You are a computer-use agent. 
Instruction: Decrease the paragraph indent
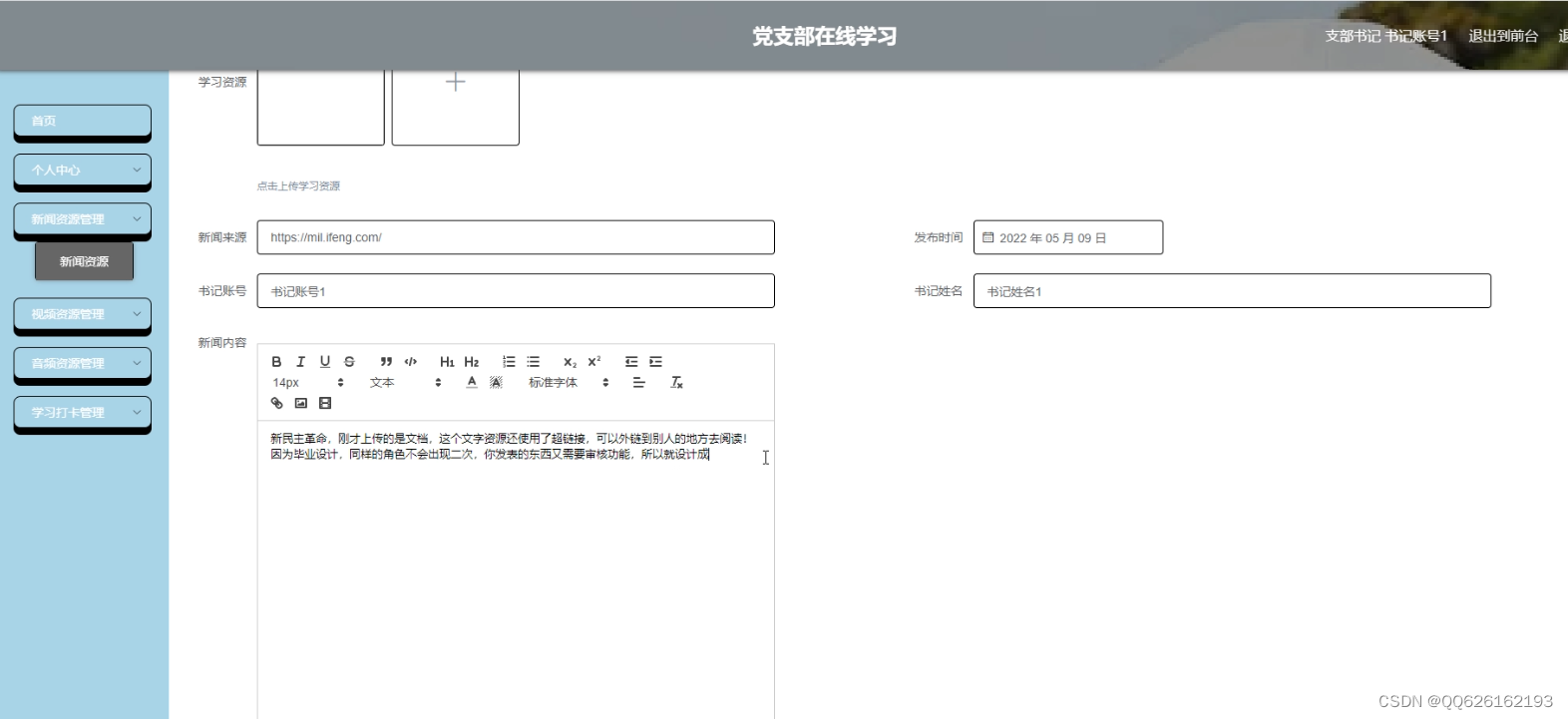(631, 362)
